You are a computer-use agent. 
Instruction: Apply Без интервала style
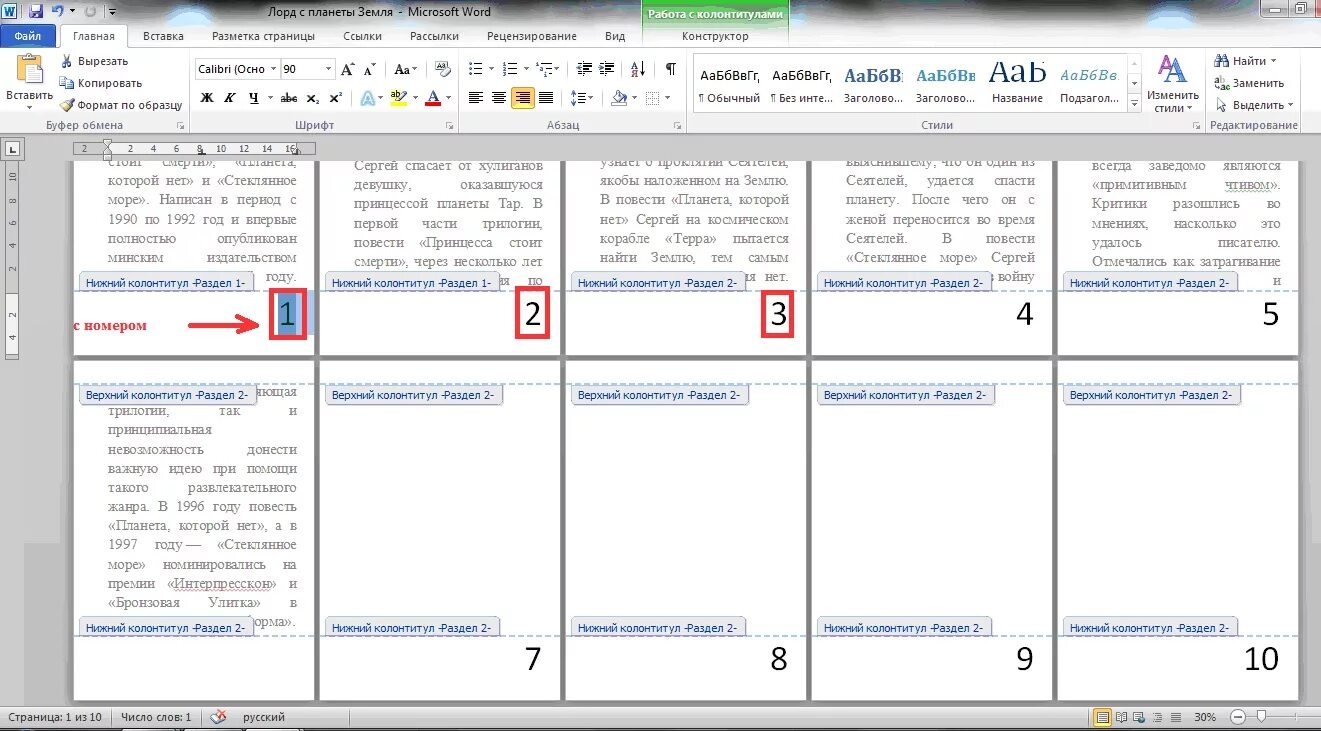pyautogui.click(x=802, y=83)
